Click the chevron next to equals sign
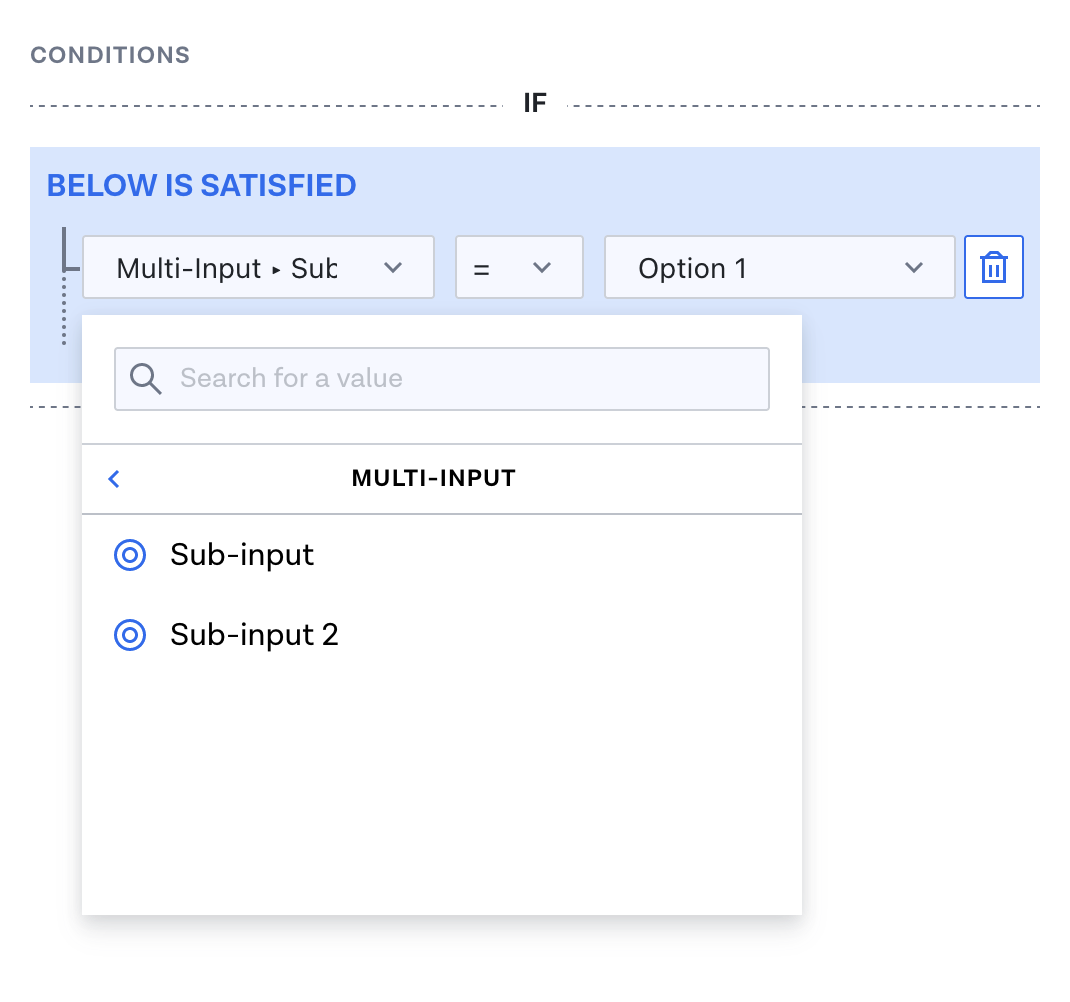Viewport: 1070px width, 1002px height. [542, 268]
